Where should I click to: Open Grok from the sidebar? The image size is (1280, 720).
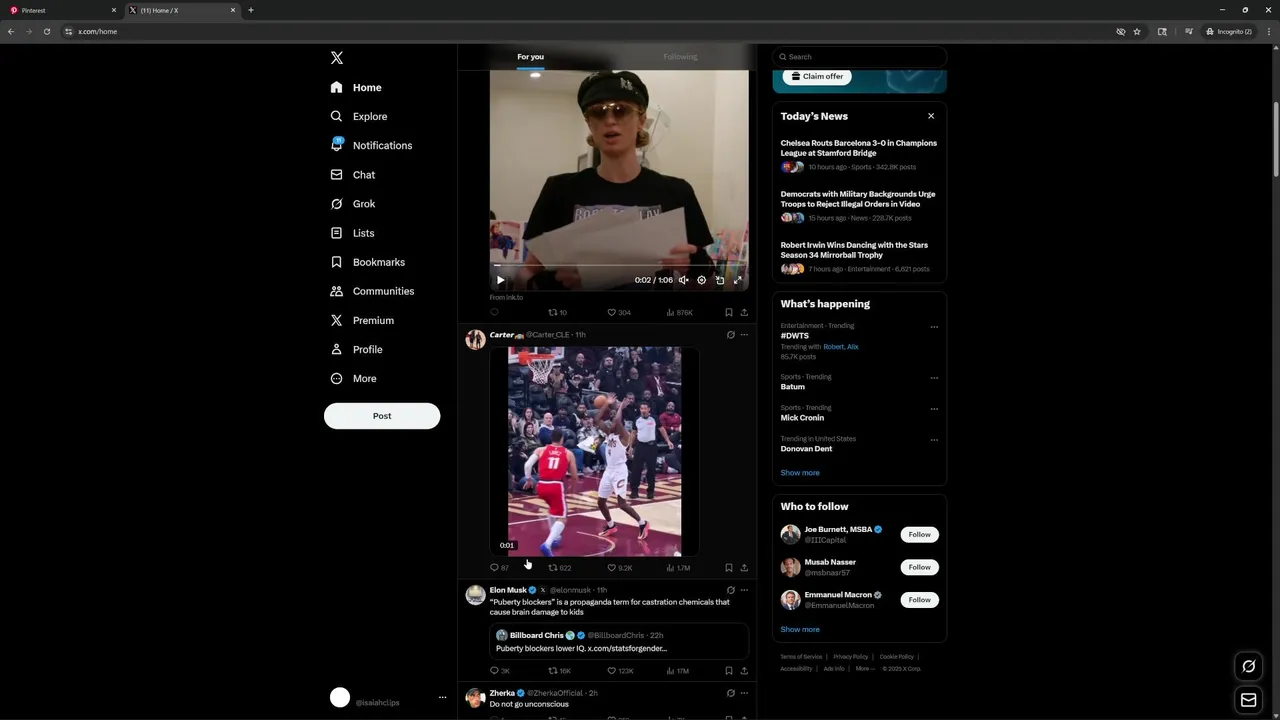[353, 204]
